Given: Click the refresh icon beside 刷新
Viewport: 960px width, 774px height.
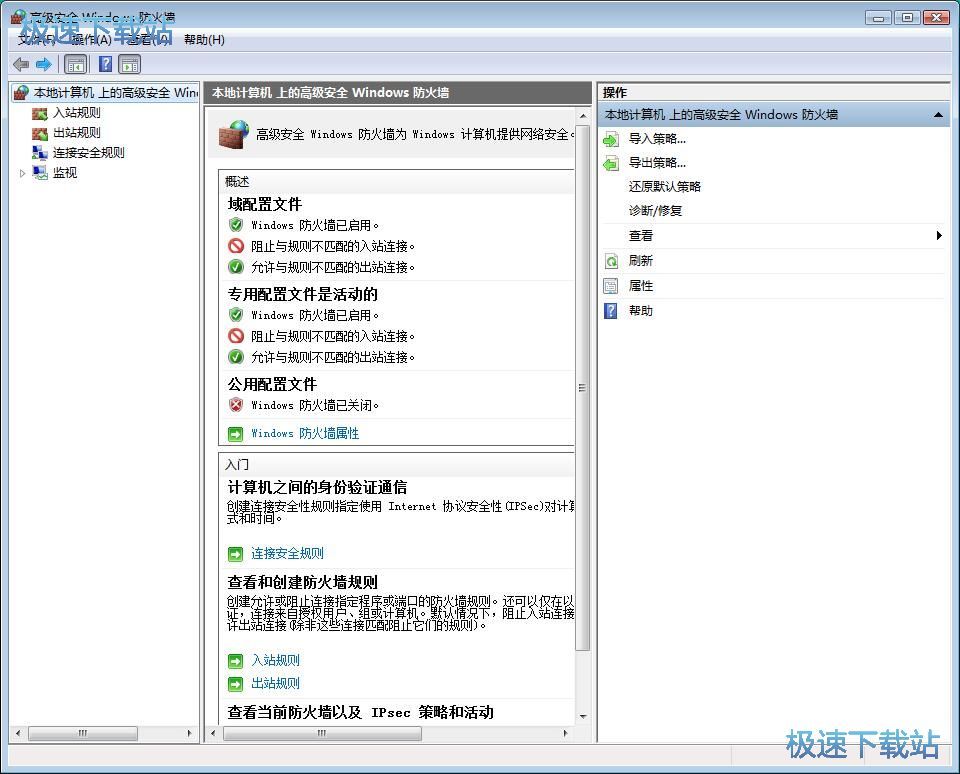Looking at the screenshot, I should (x=611, y=261).
